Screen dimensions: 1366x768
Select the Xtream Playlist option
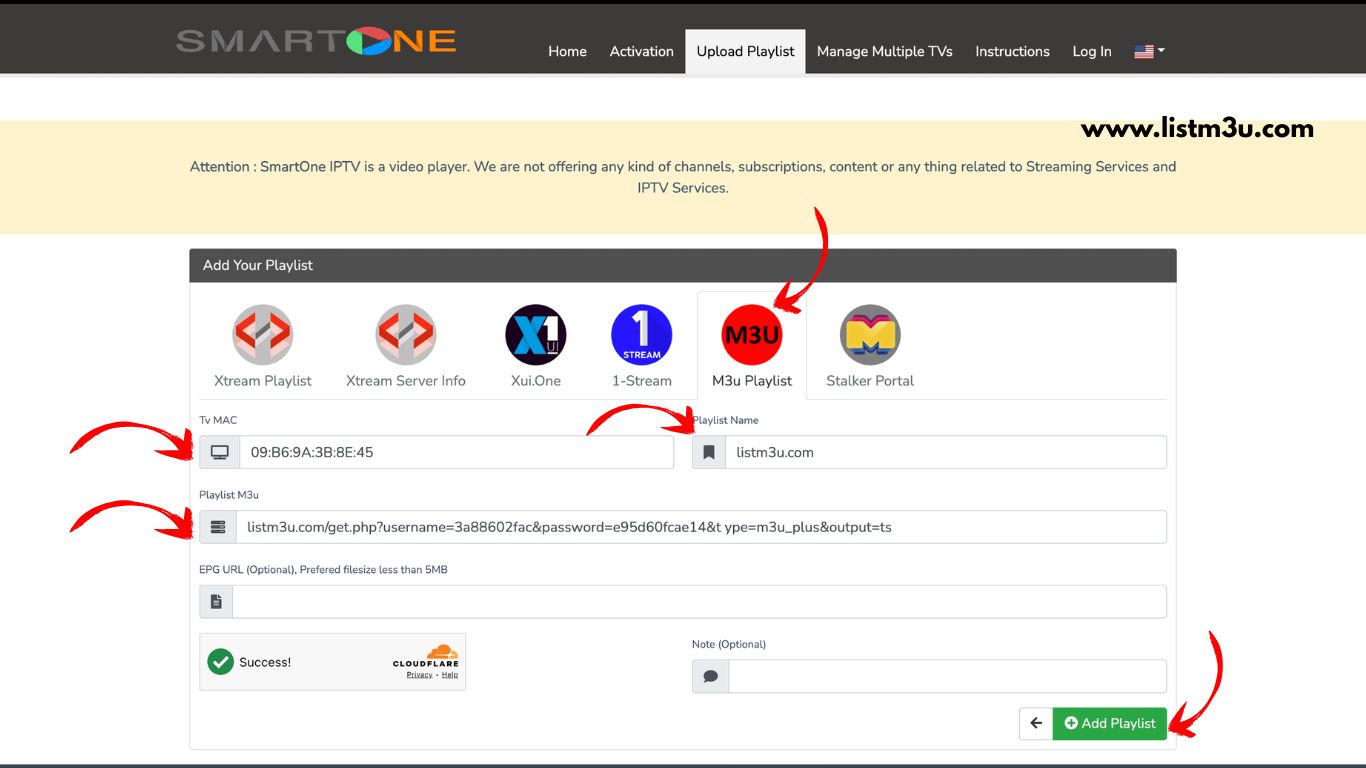(262, 345)
